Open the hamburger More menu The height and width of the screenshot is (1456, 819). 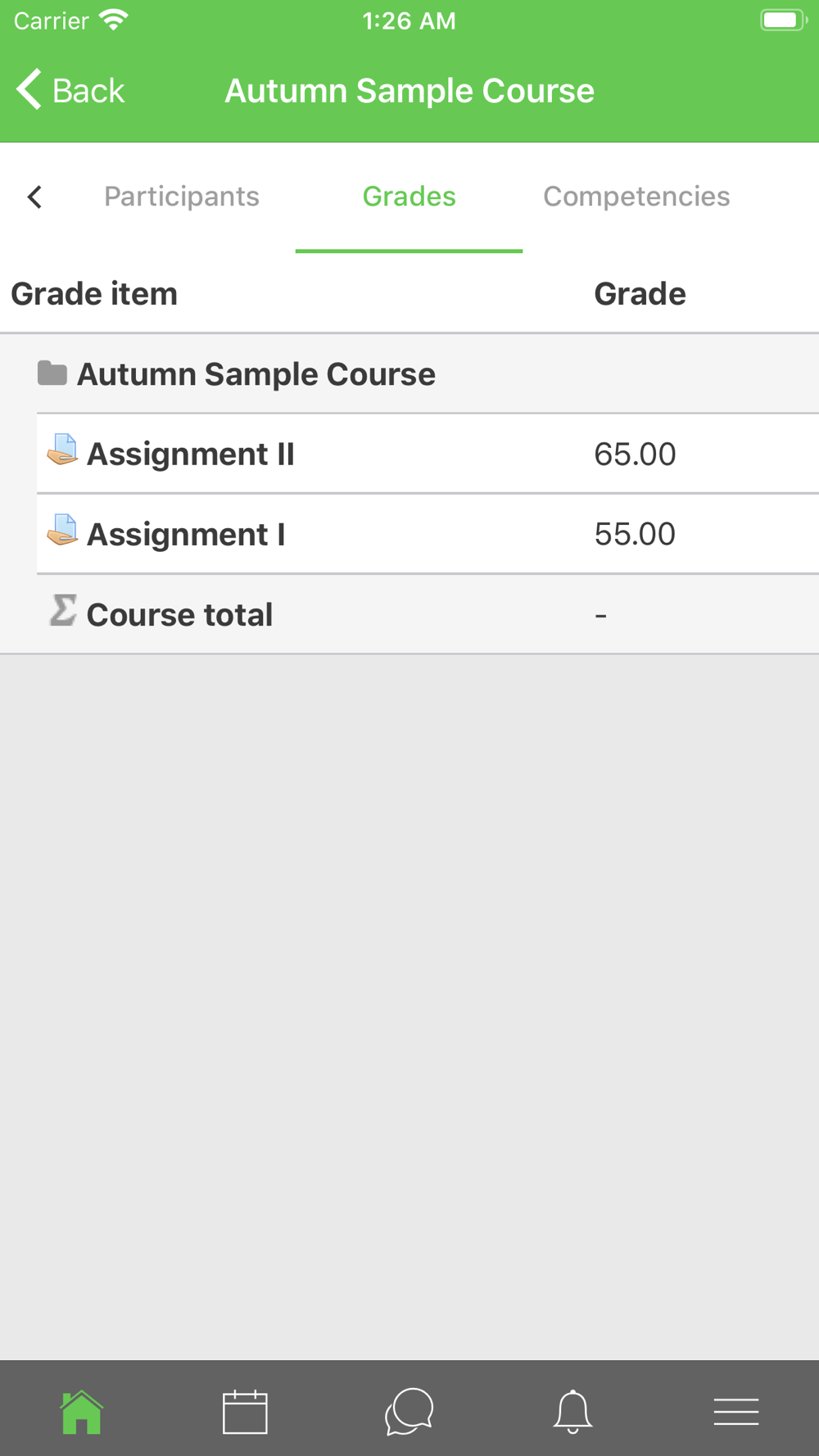tap(736, 1412)
